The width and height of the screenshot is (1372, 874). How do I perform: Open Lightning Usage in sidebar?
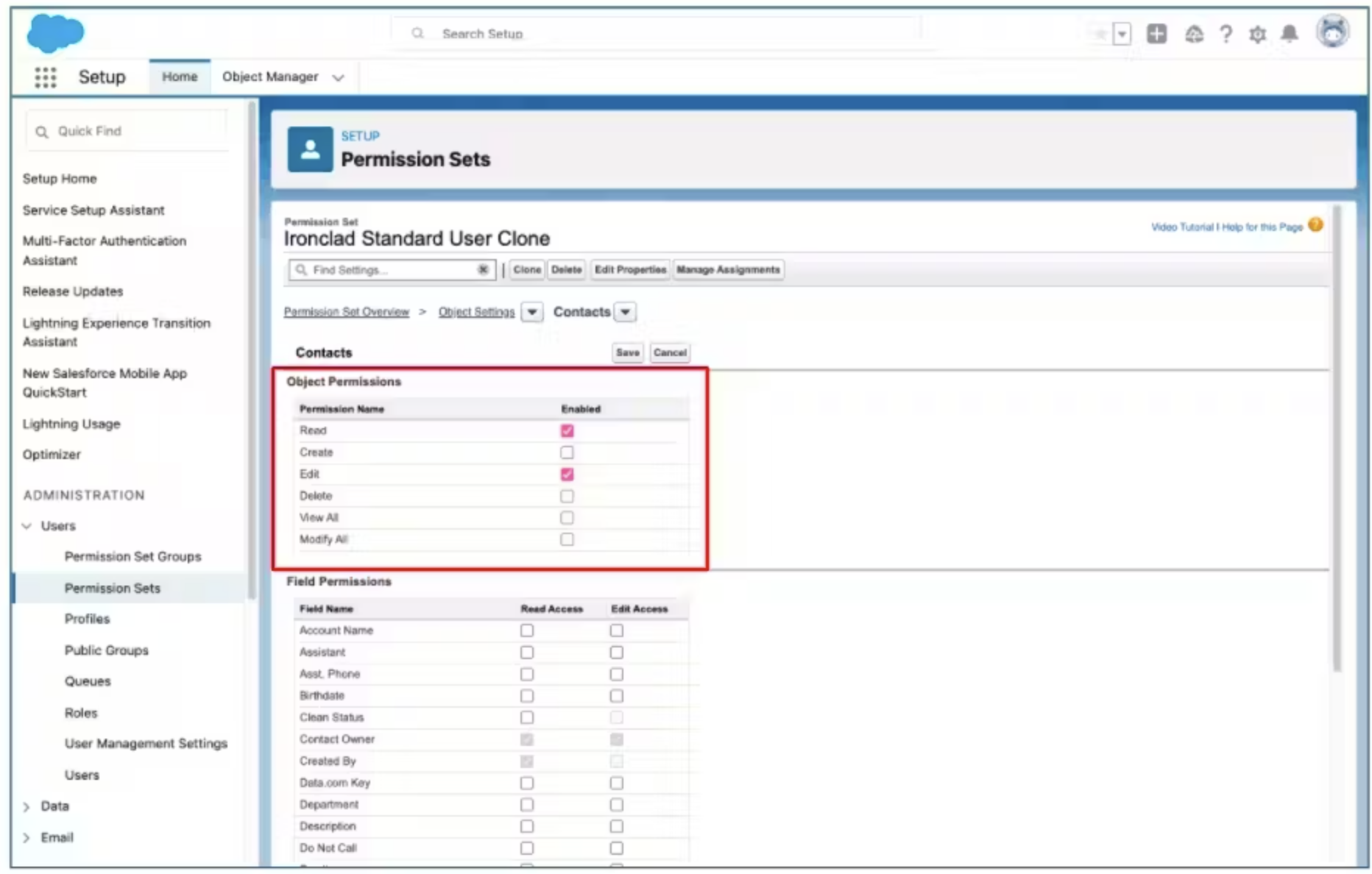pyautogui.click(x=71, y=424)
